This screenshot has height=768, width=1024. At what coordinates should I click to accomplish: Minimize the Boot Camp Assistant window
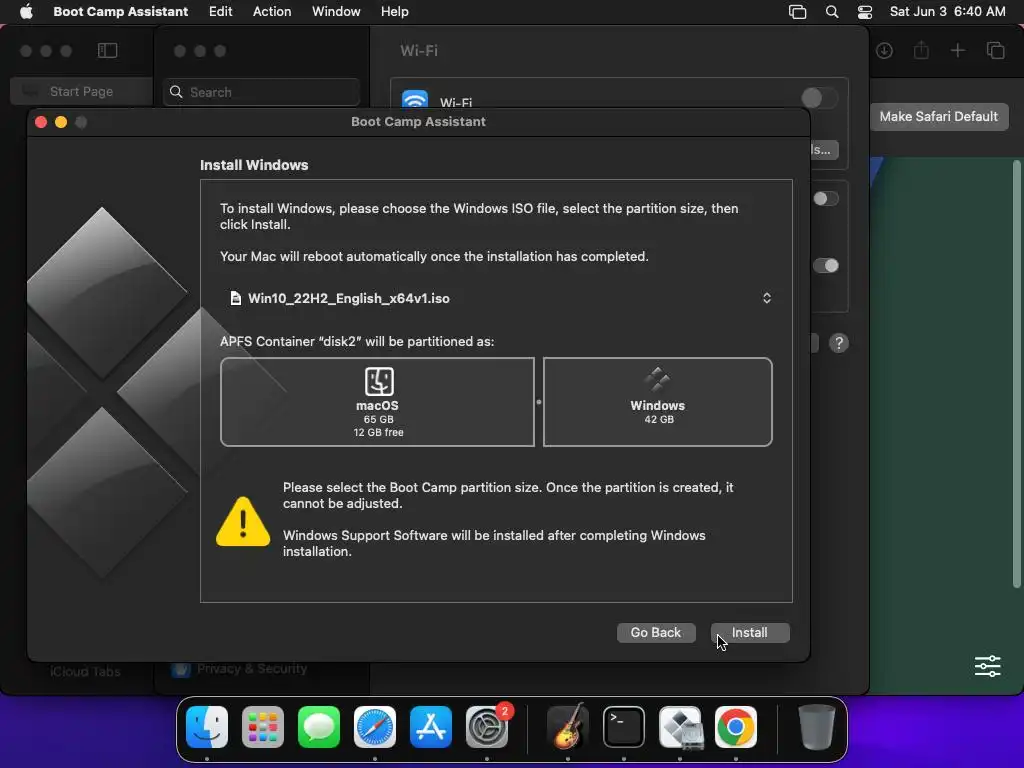pos(61,122)
